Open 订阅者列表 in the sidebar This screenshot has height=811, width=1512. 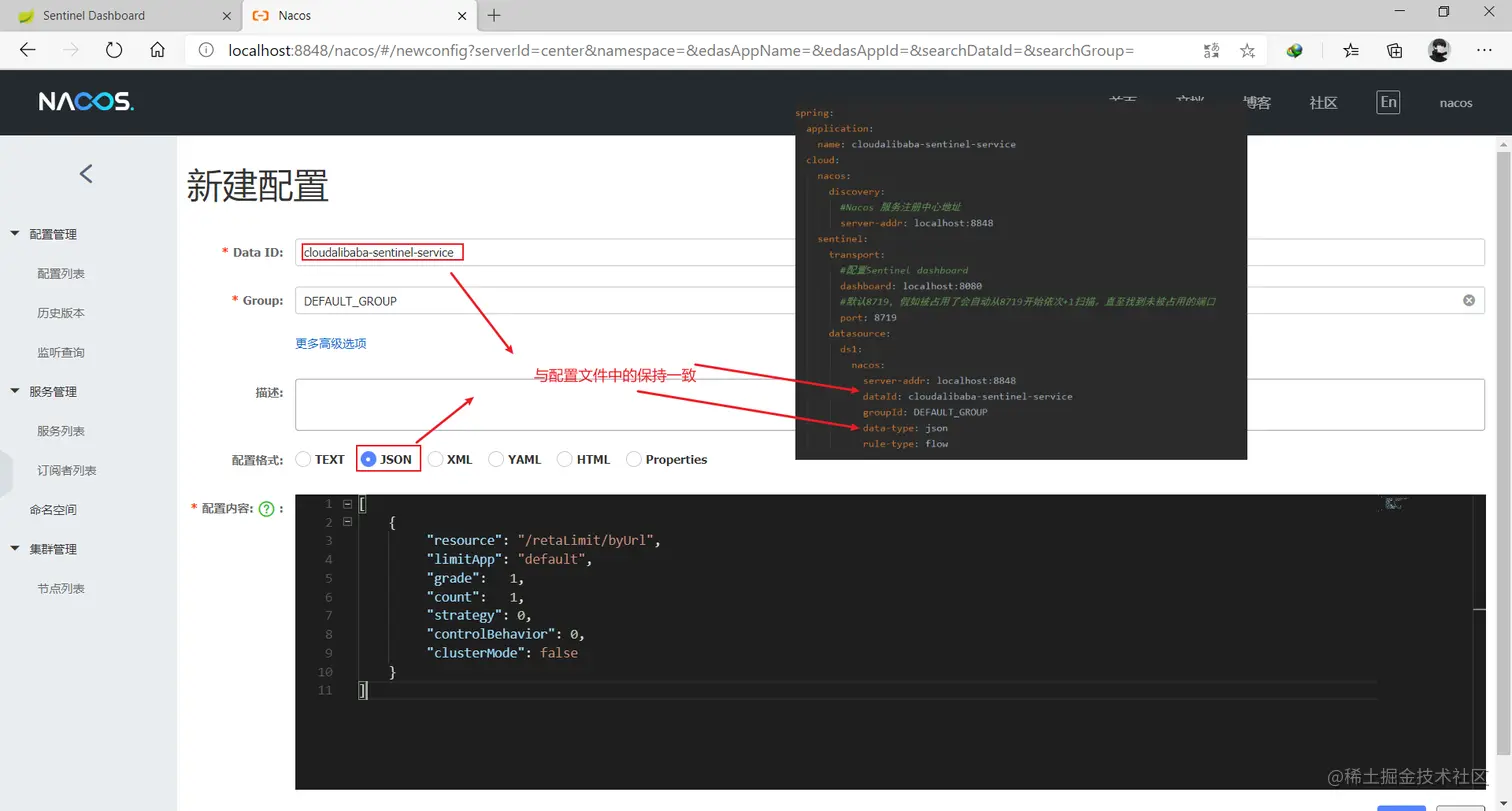click(x=67, y=470)
